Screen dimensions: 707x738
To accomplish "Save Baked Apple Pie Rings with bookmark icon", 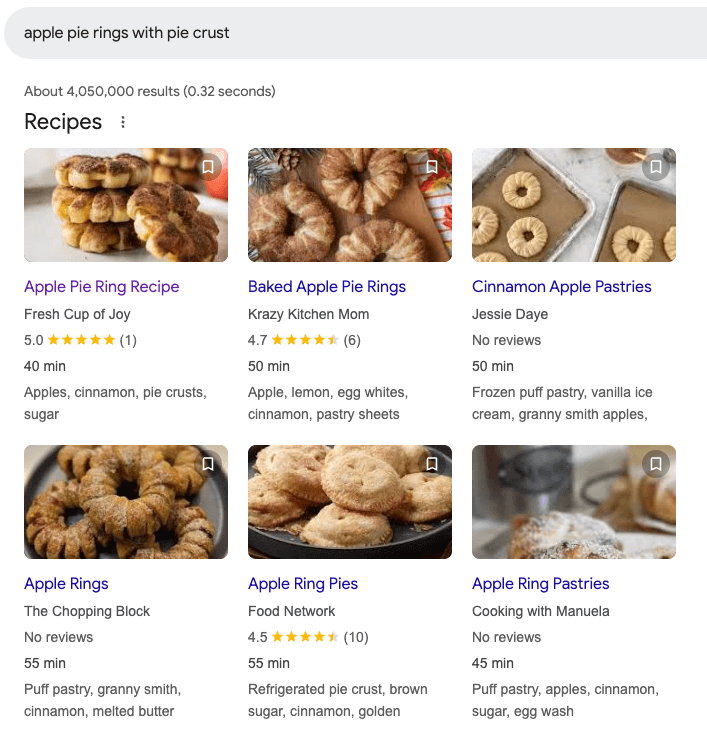I will point(432,167).
